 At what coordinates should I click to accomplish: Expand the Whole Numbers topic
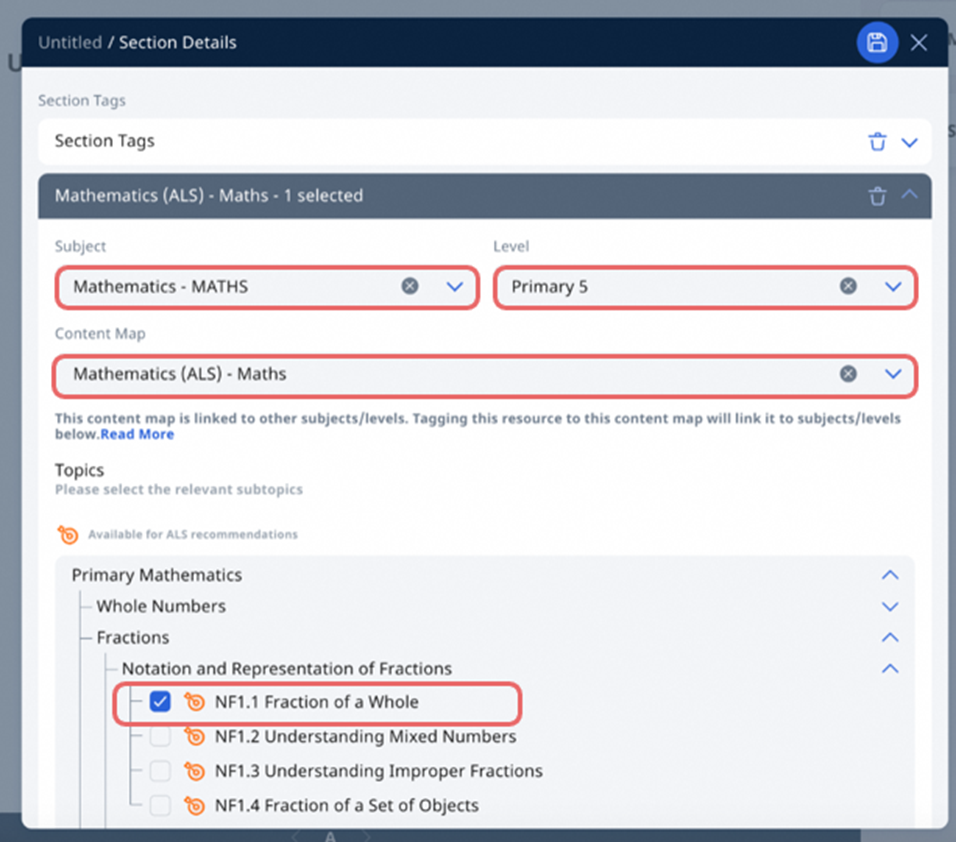[x=889, y=607]
